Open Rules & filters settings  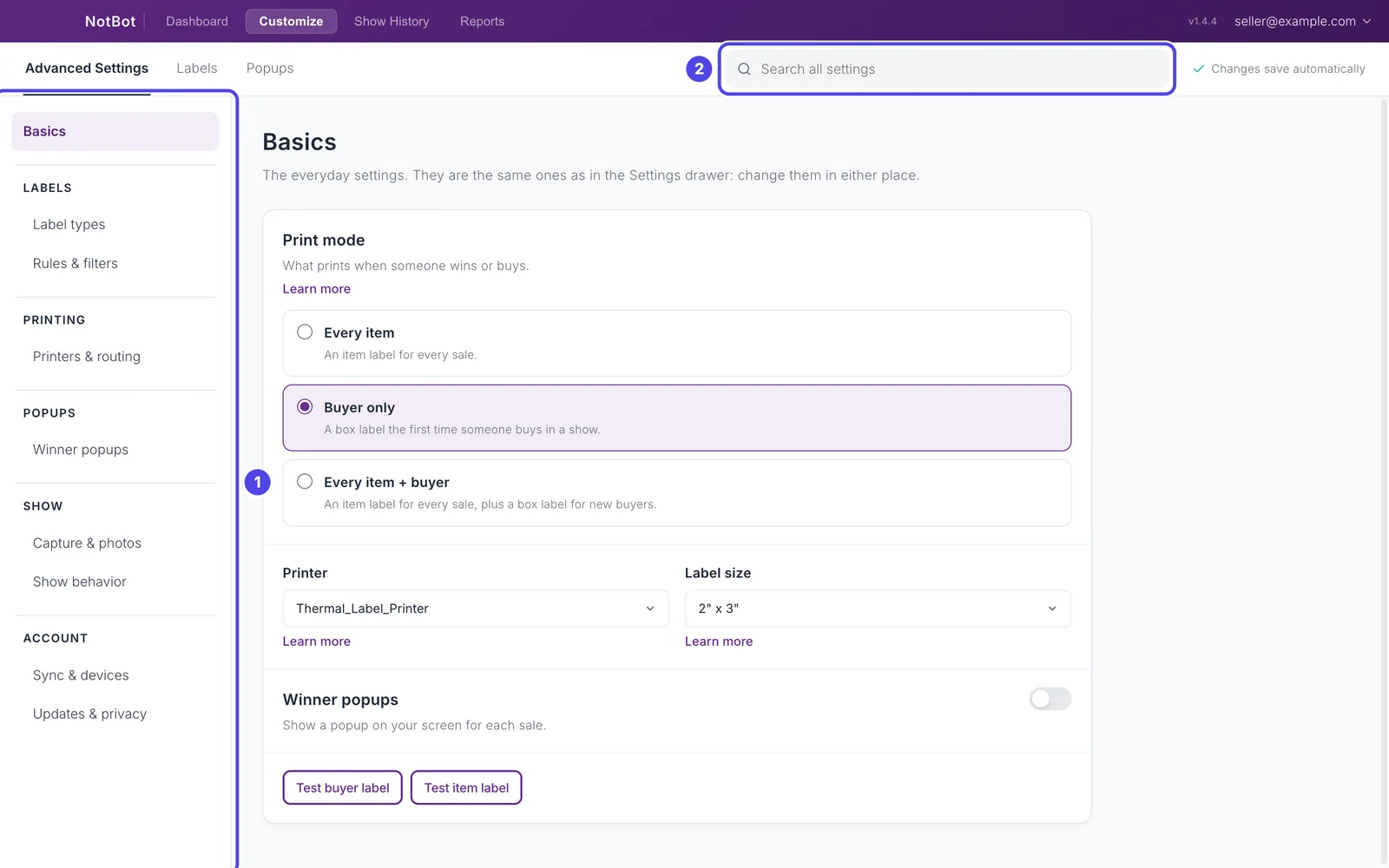[76, 263]
